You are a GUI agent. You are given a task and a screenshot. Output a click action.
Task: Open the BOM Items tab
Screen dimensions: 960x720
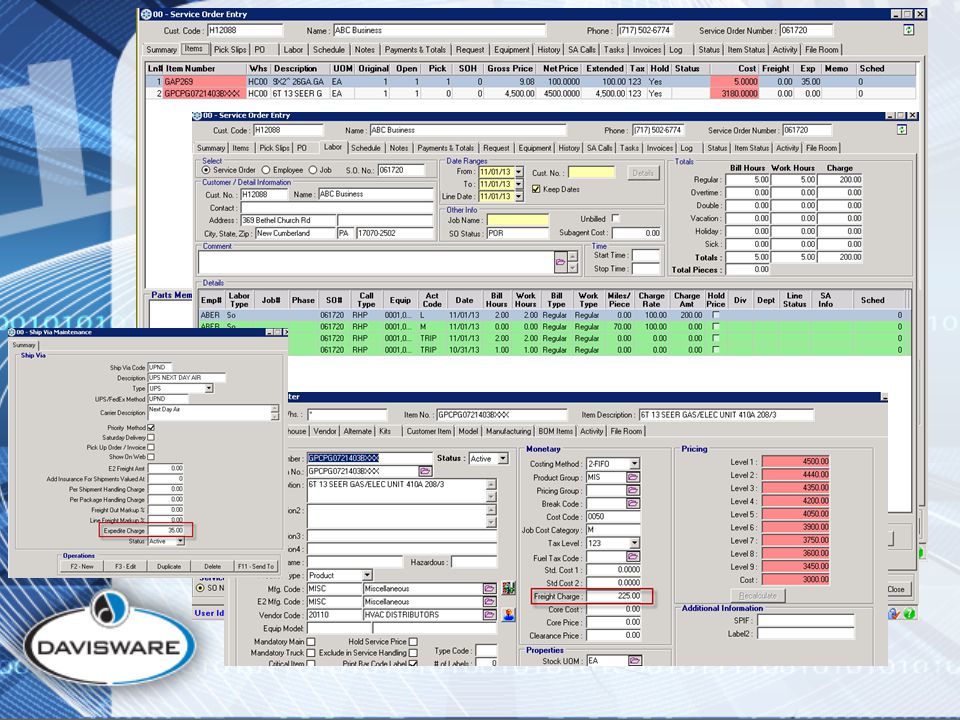[556, 431]
